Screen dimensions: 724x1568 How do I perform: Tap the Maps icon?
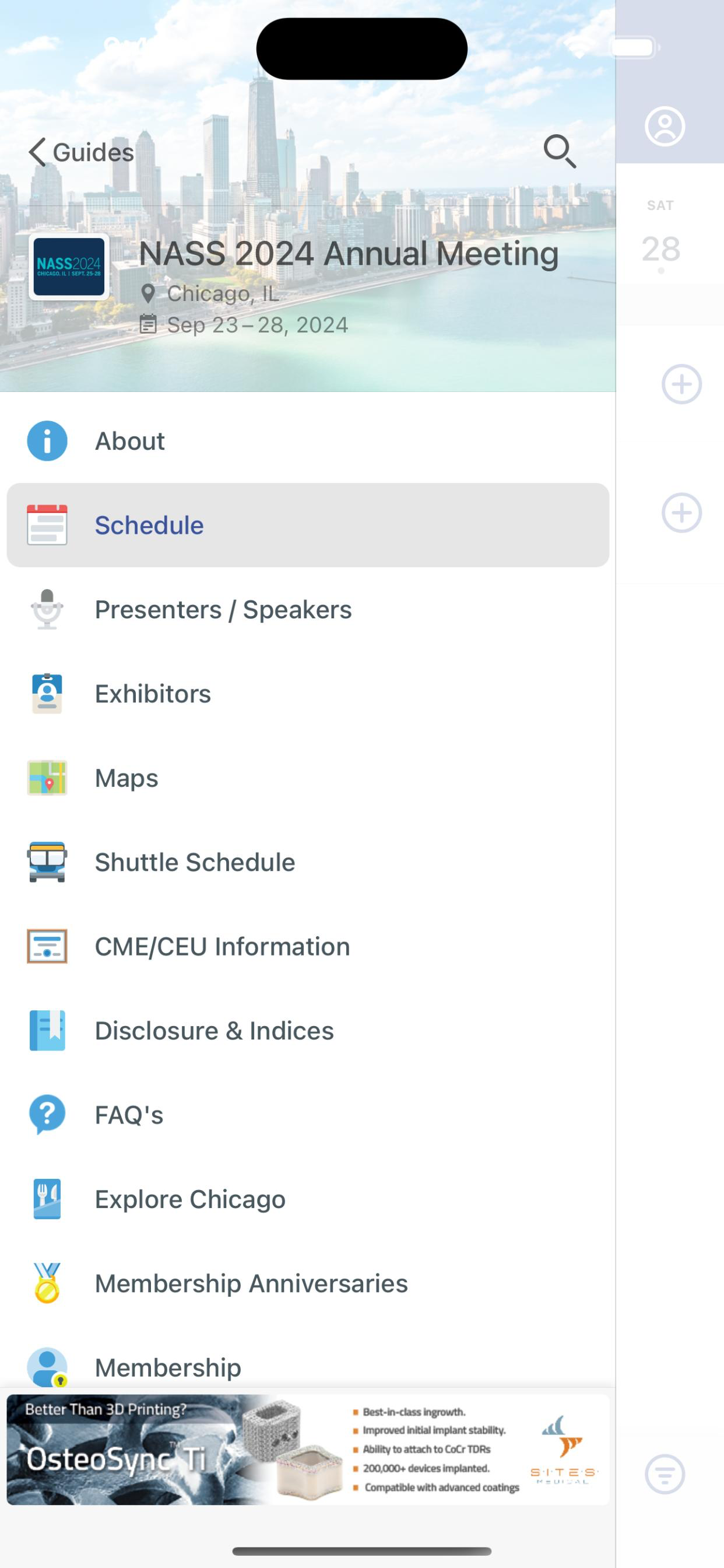[x=47, y=778]
